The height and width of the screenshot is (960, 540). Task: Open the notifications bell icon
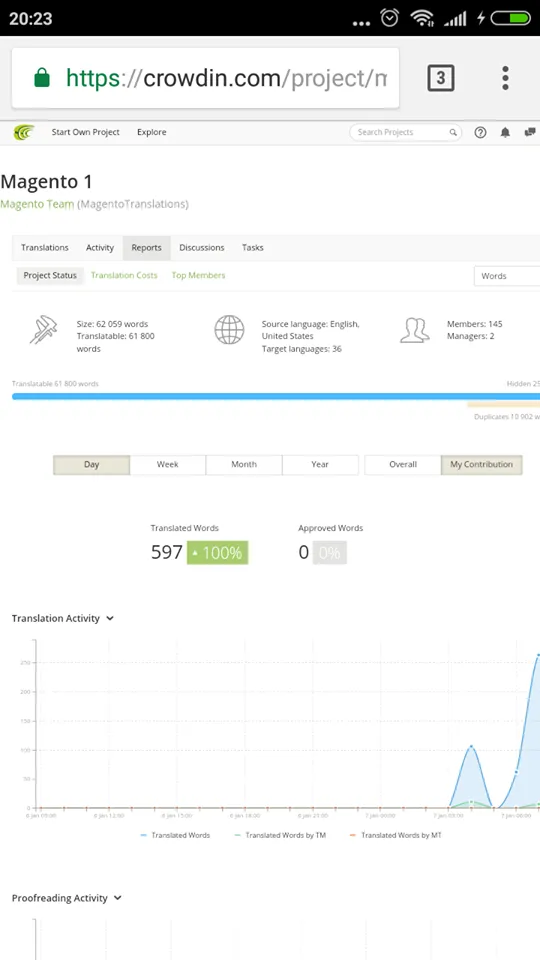[x=505, y=132]
